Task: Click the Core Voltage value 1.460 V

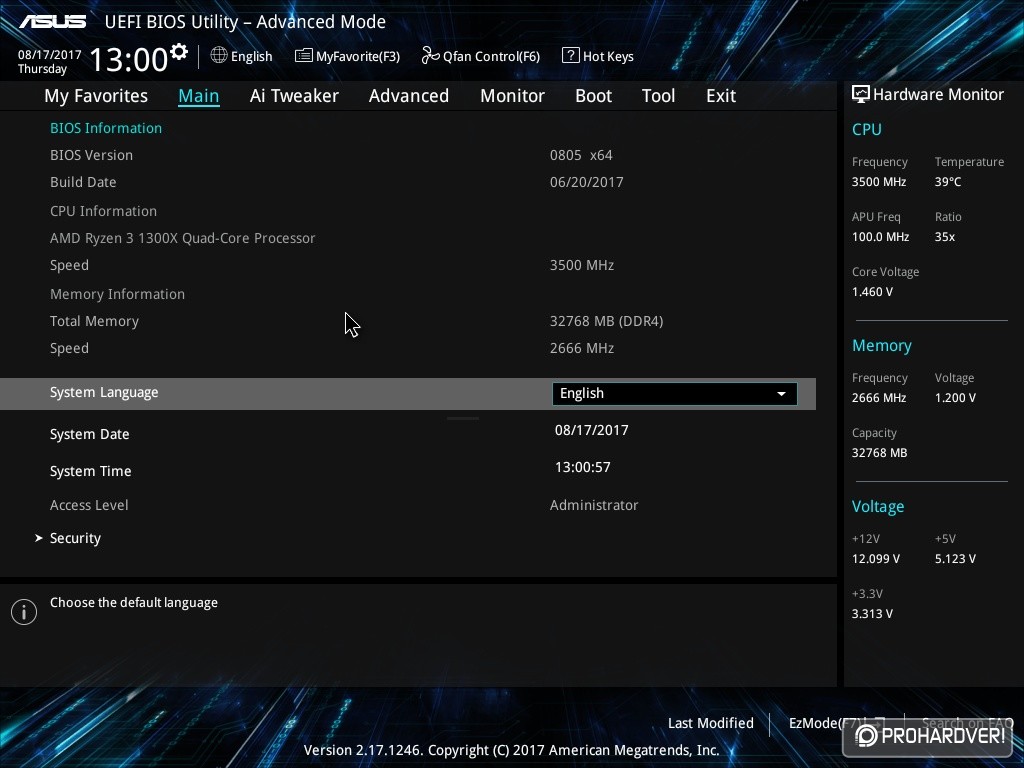Action: (x=872, y=292)
